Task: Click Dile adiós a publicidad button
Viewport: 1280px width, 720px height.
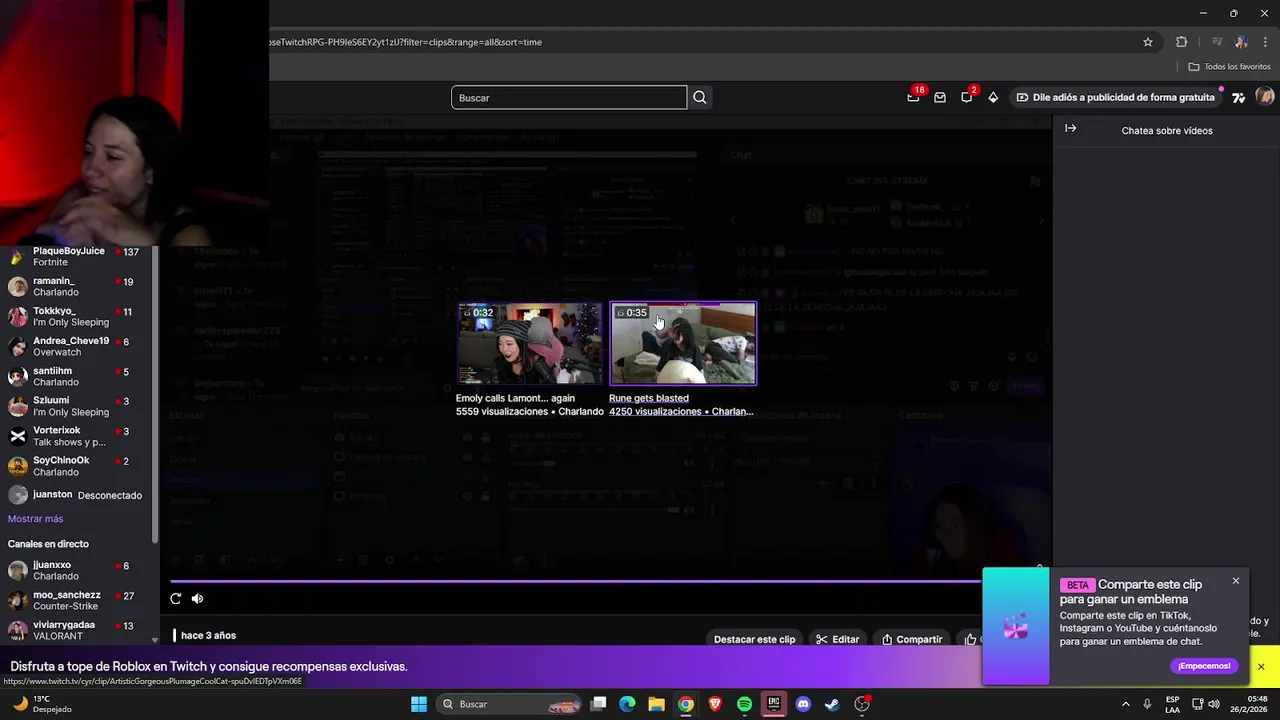Action: [x=1115, y=97]
